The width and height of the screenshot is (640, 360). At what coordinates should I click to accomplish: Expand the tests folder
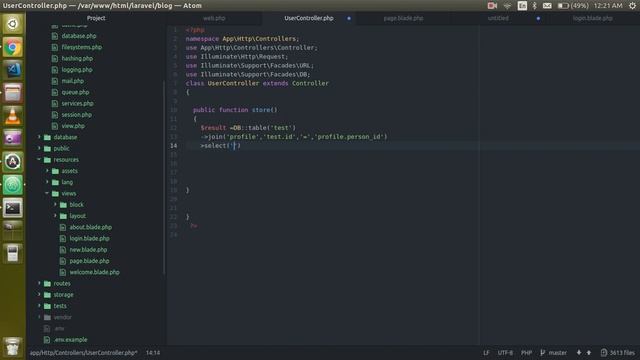60,306
